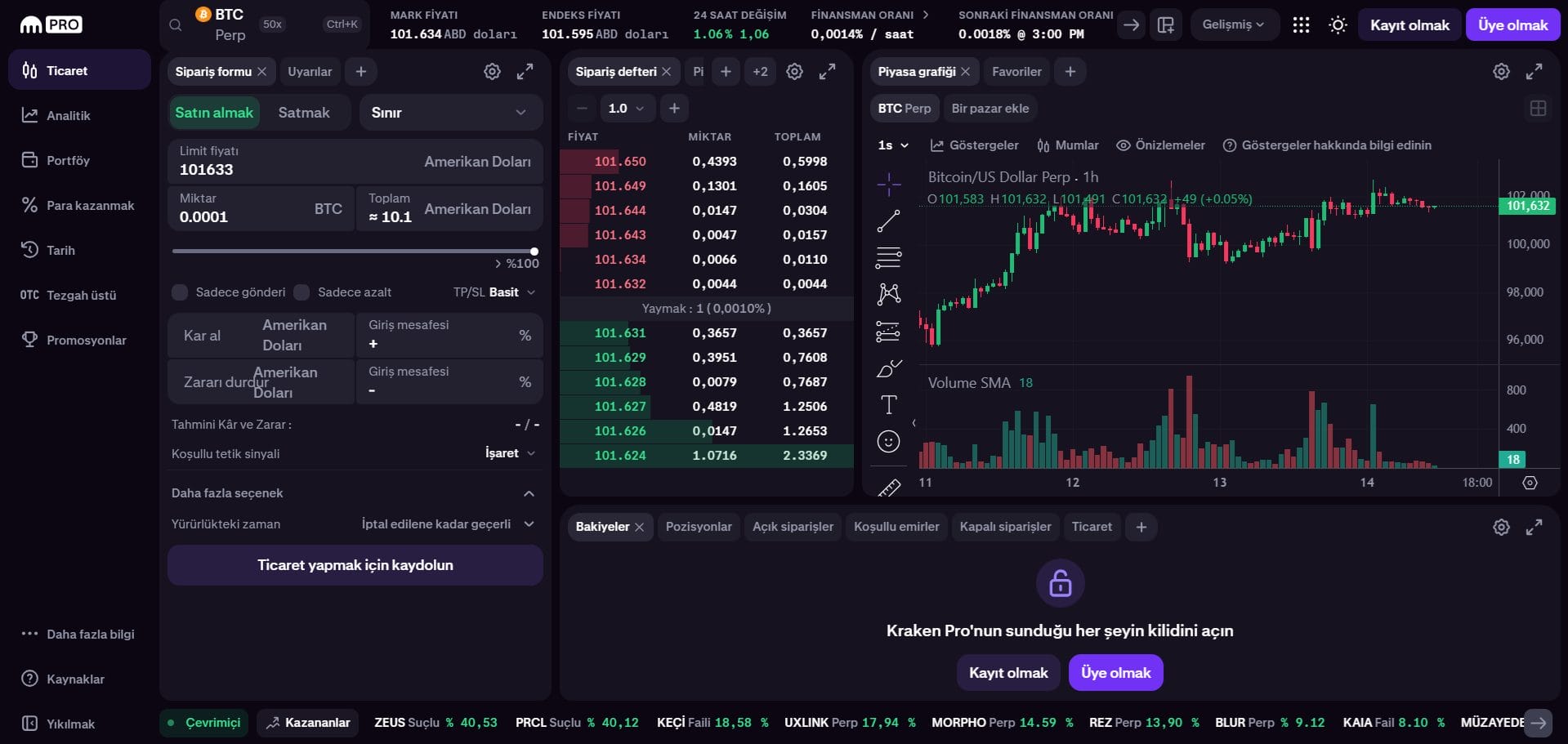Click the top Üye olmak button
The width and height of the screenshot is (1568, 744).
click(1512, 25)
